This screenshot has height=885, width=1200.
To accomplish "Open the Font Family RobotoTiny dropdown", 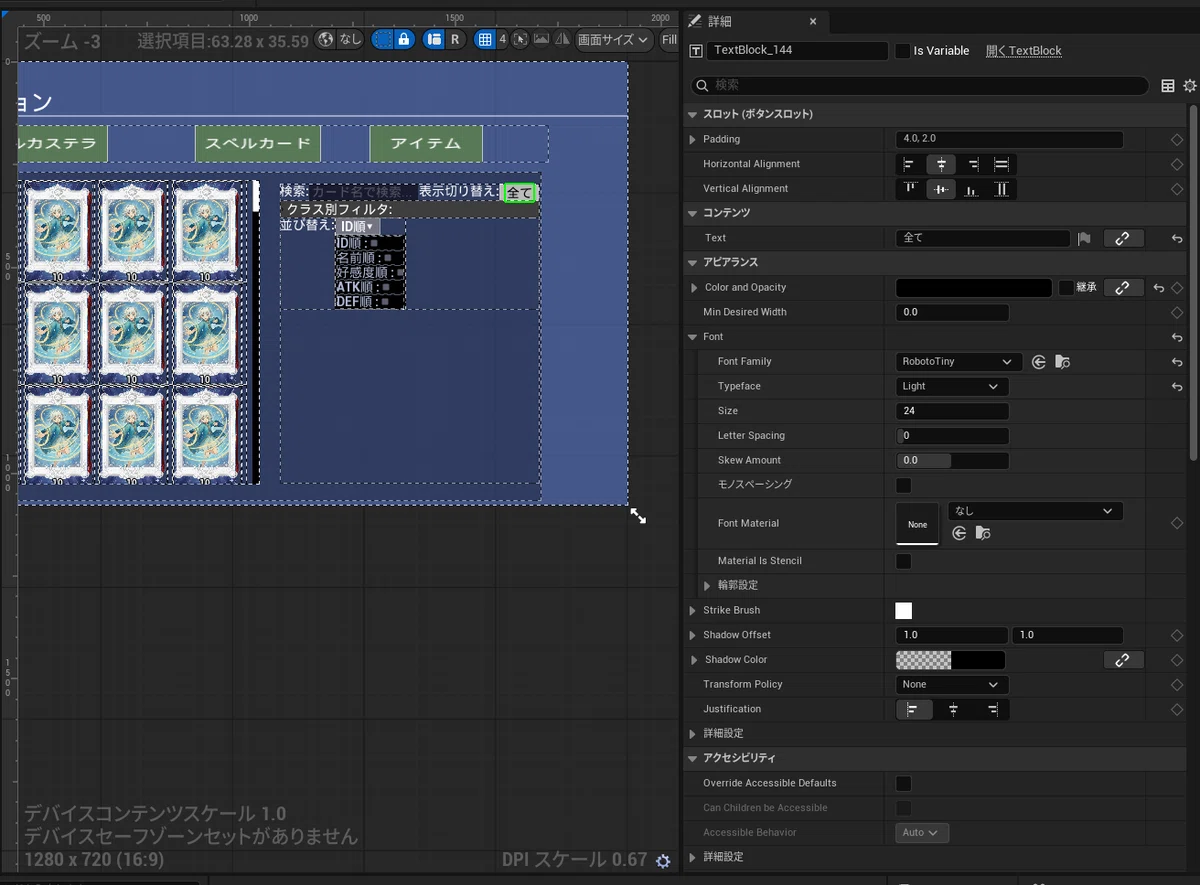I will click(x=958, y=362).
